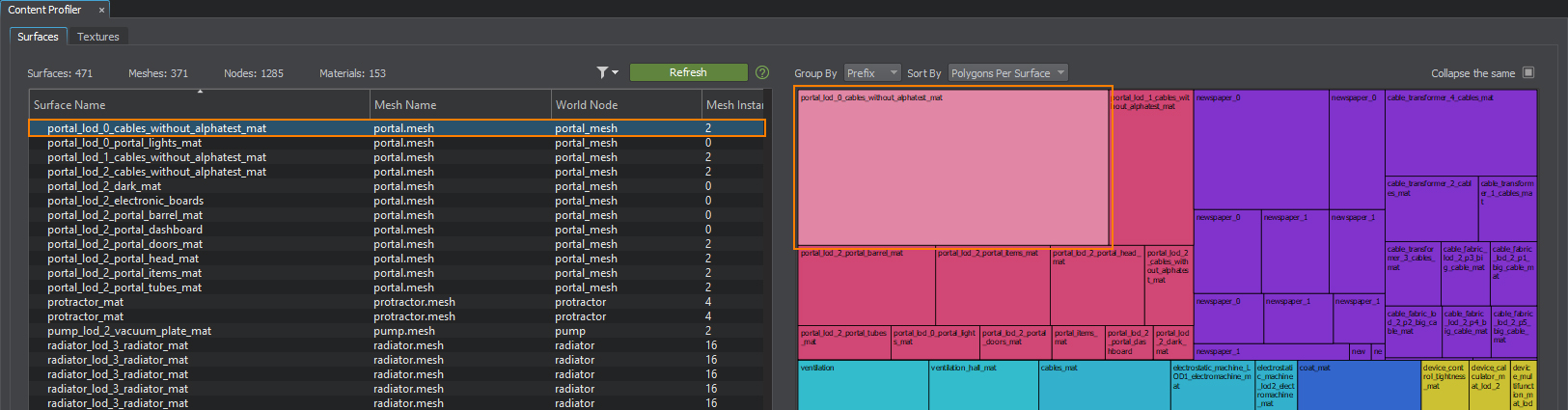Sort table by Surface Name column header
Image resolution: width=1568 pixels, height=410 pixels.
[x=199, y=104]
